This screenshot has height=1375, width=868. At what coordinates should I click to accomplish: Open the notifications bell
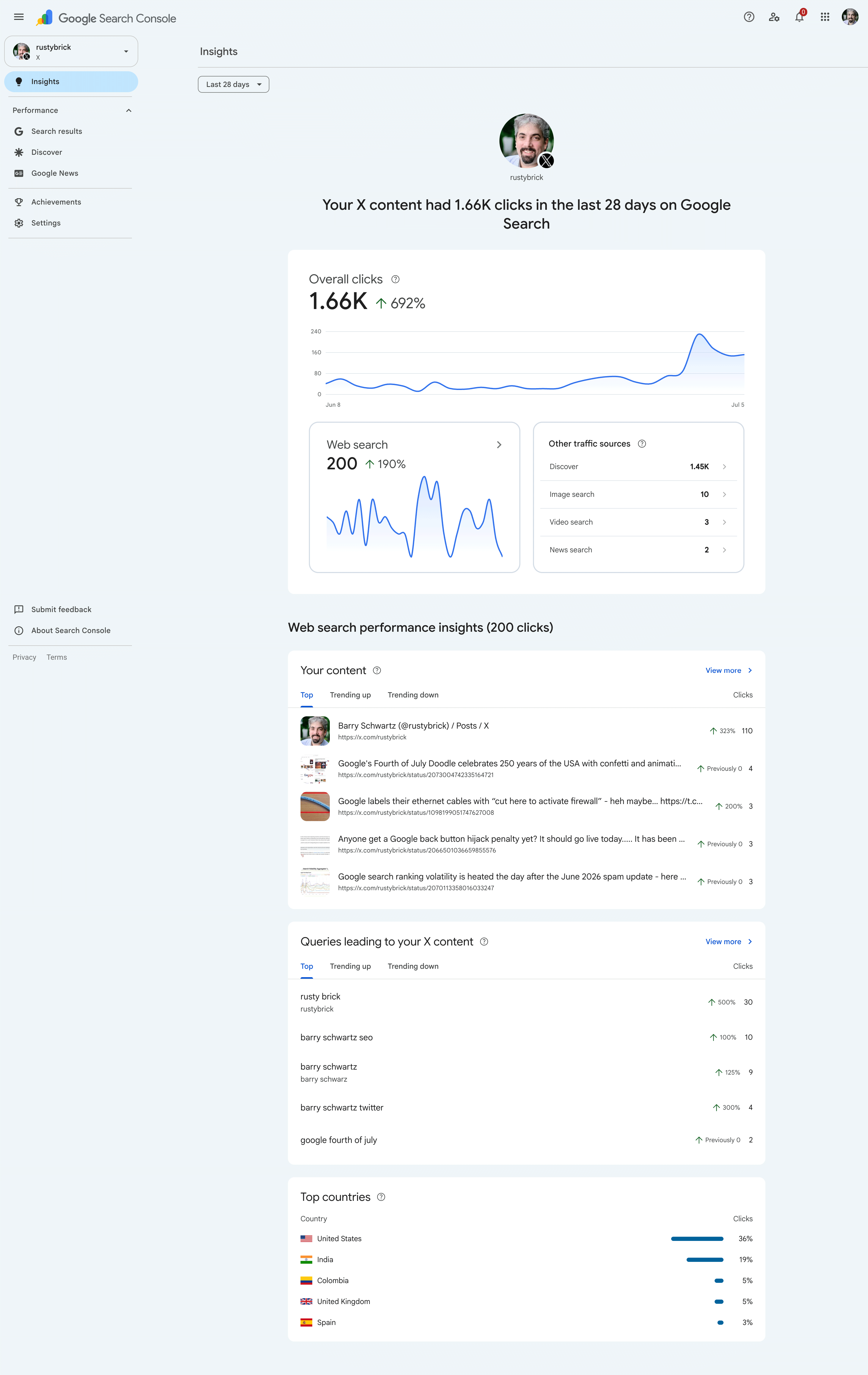tap(799, 17)
